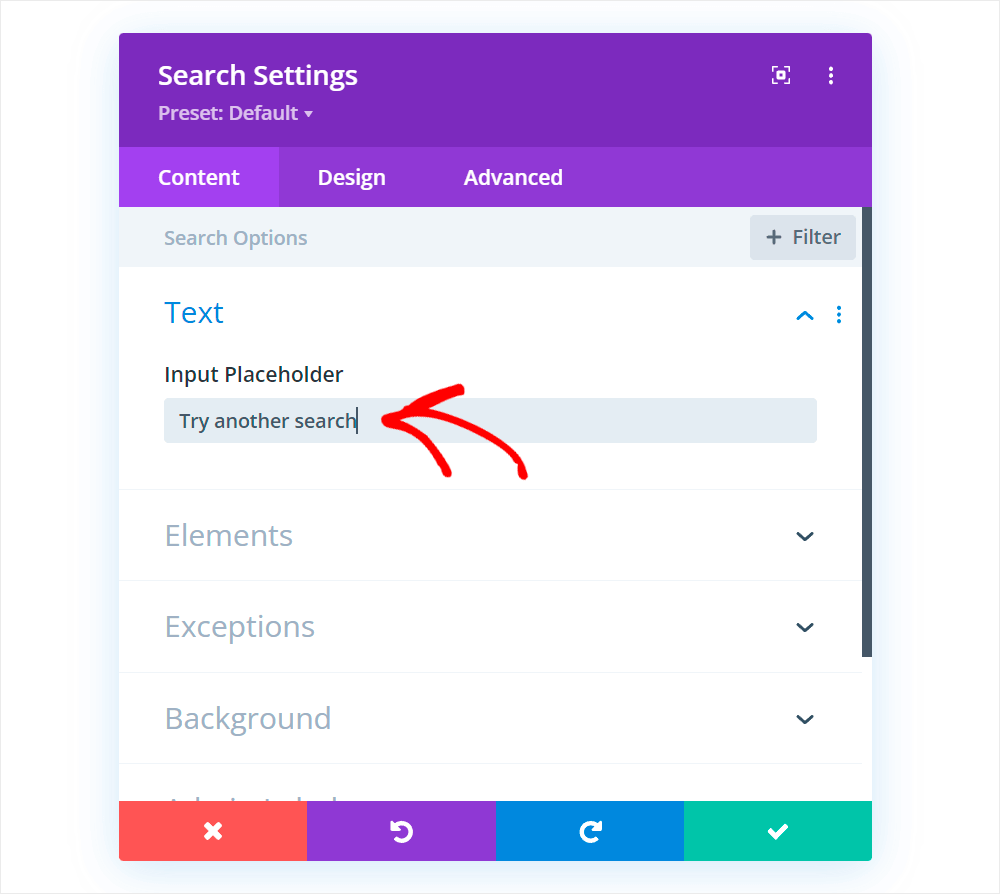The width and height of the screenshot is (1000, 894).
Task: Open the Preset: Default dropdown
Action: click(236, 113)
